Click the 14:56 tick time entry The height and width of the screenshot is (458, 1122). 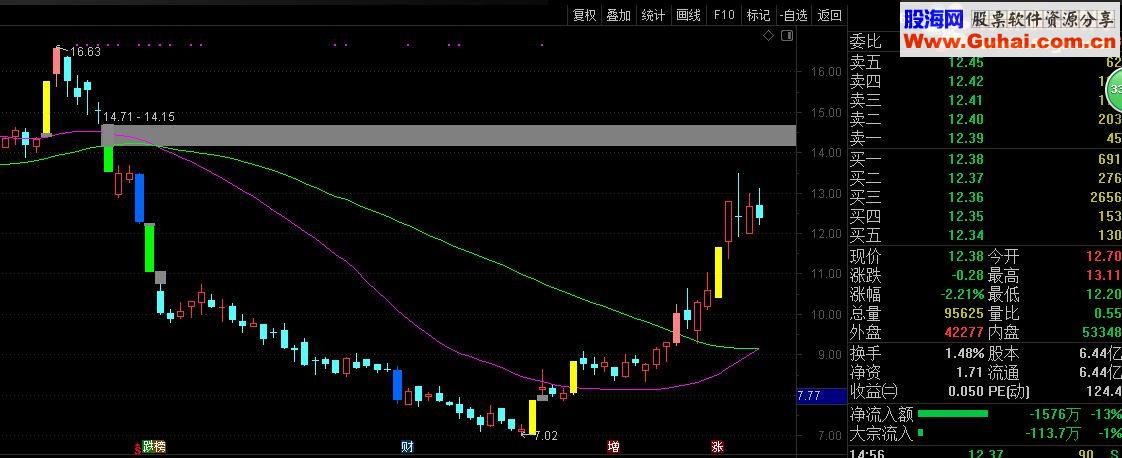point(867,453)
